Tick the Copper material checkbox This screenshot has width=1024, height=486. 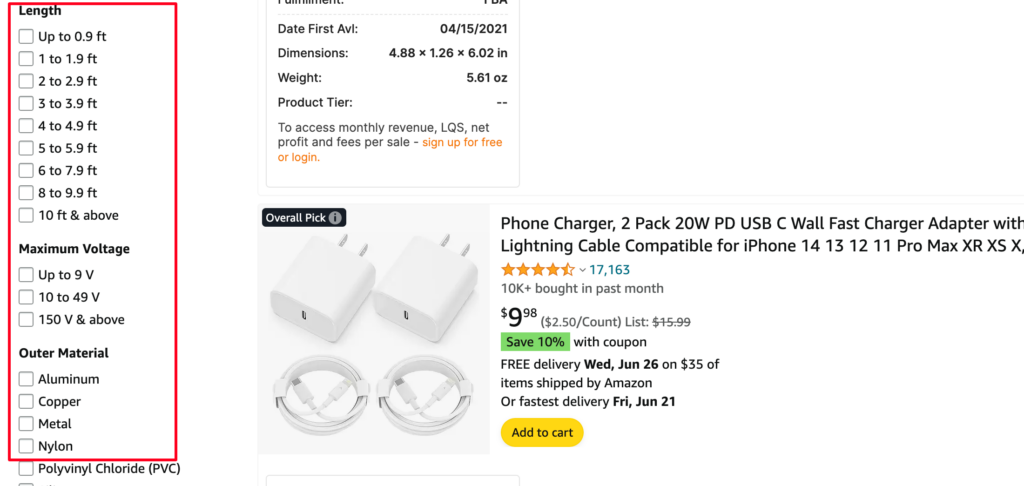pos(26,402)
